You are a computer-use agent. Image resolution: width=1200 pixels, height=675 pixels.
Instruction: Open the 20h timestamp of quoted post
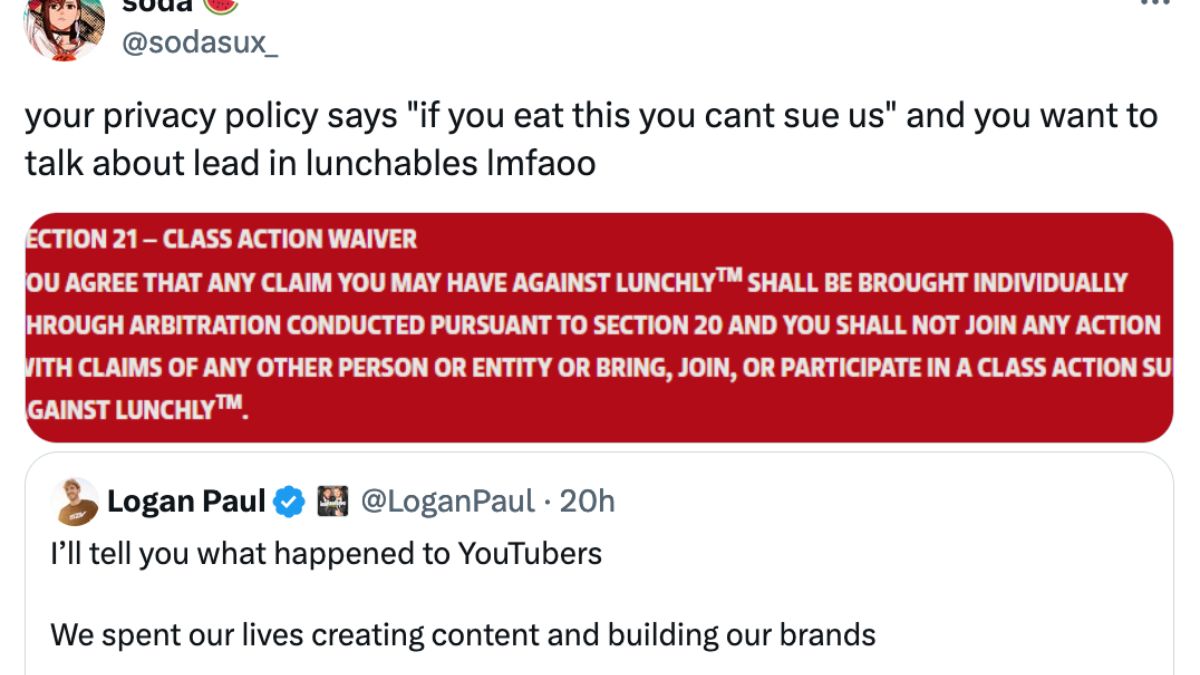tap(587, 501)
